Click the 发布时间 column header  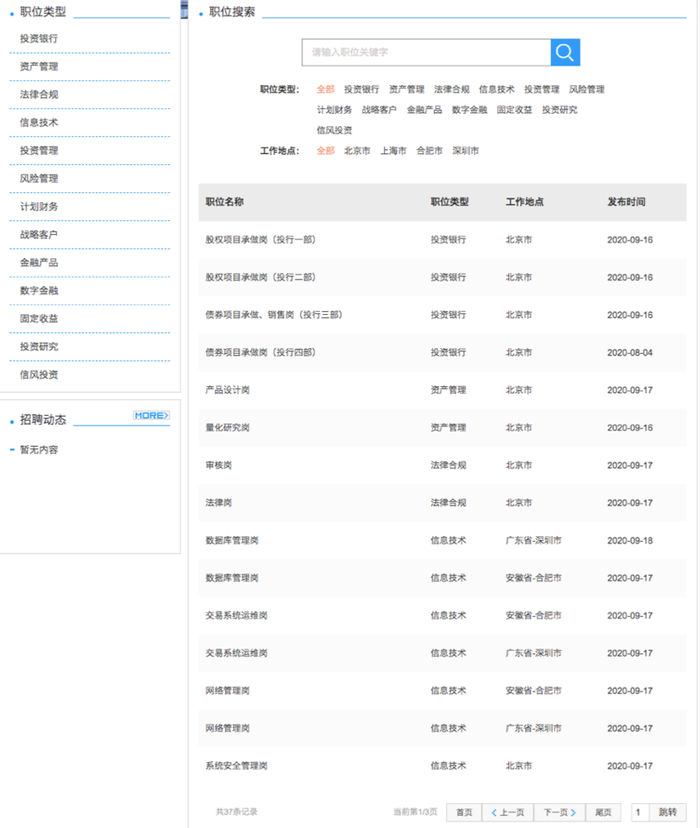tap(626, 202)
